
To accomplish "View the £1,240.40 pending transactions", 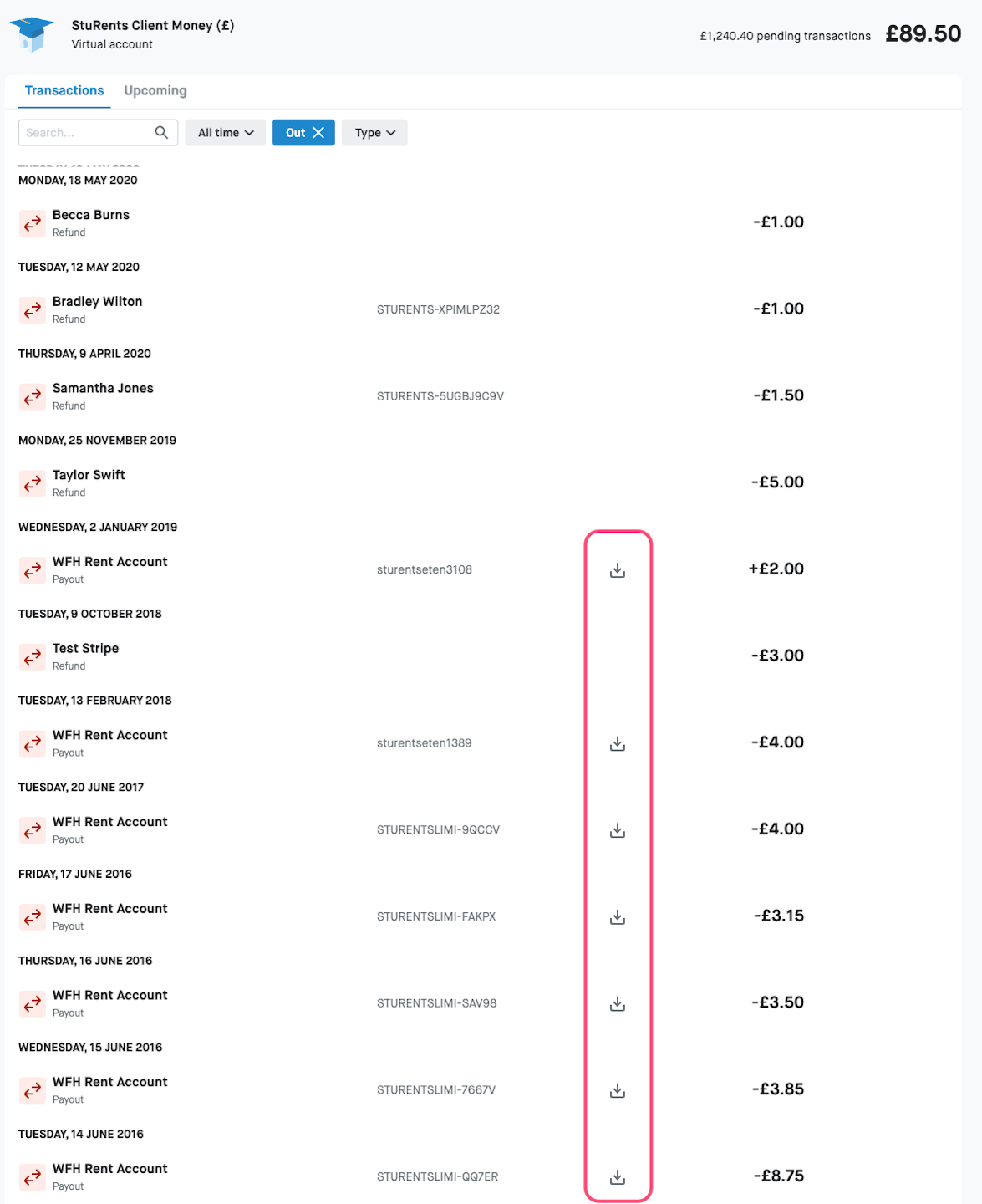I will [785, 36].
